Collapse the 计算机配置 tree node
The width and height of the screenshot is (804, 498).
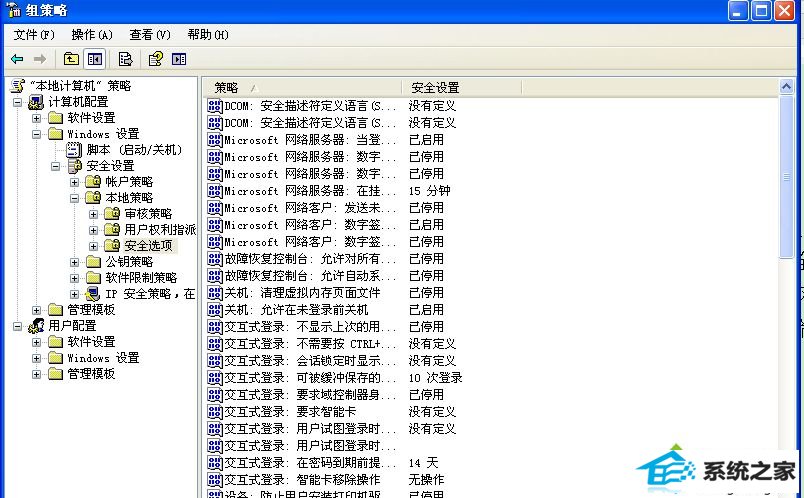pos(17,102)
